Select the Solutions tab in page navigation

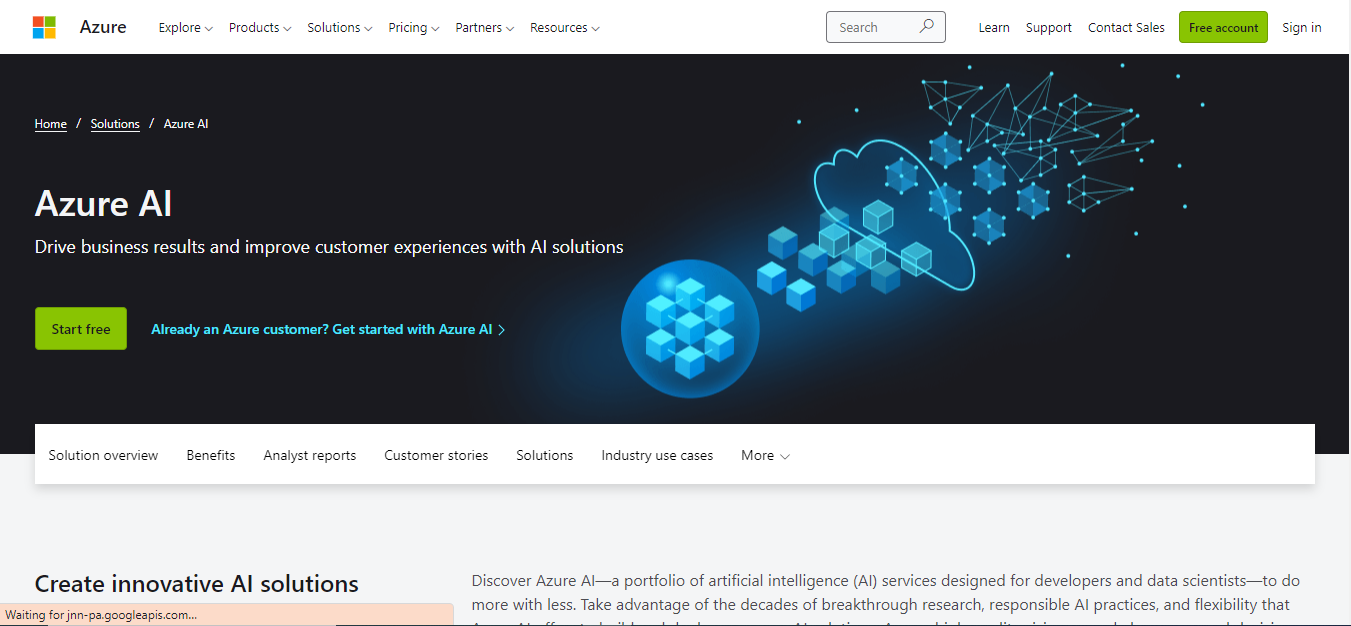tap(545, 455)
